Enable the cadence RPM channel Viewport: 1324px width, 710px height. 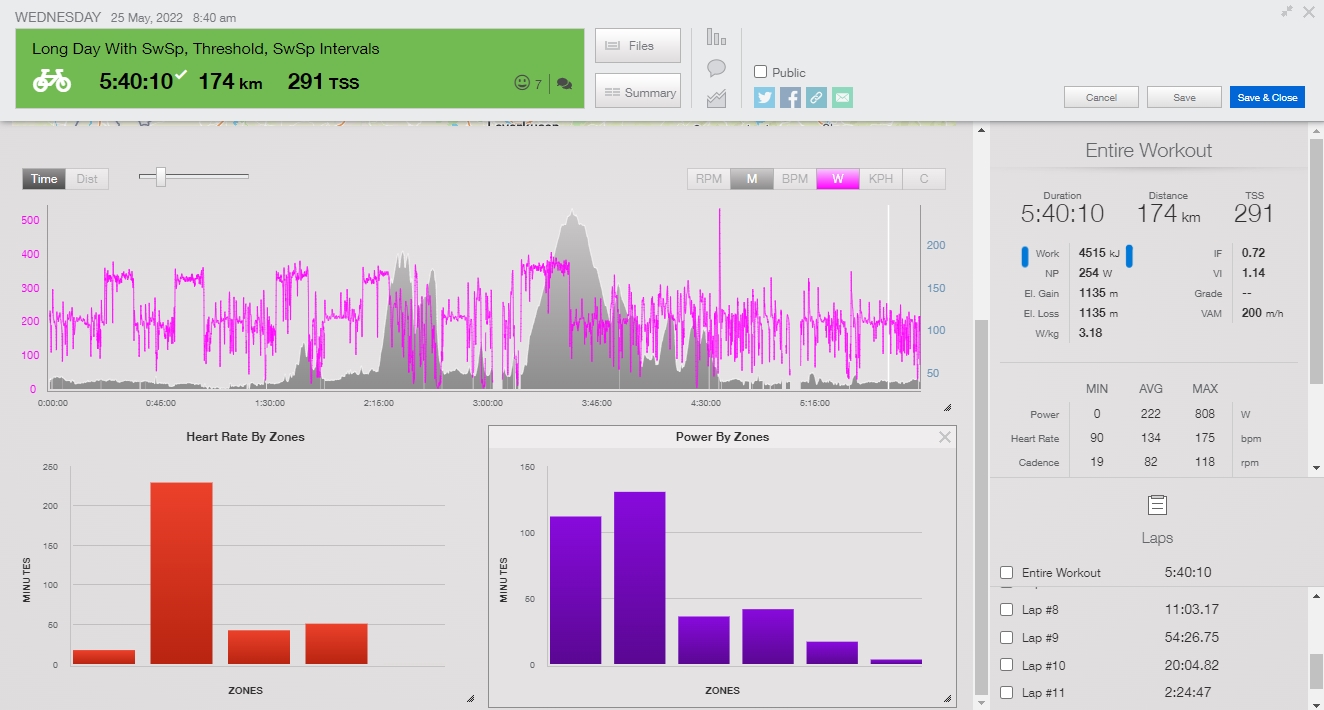click(x=709, y=178)
